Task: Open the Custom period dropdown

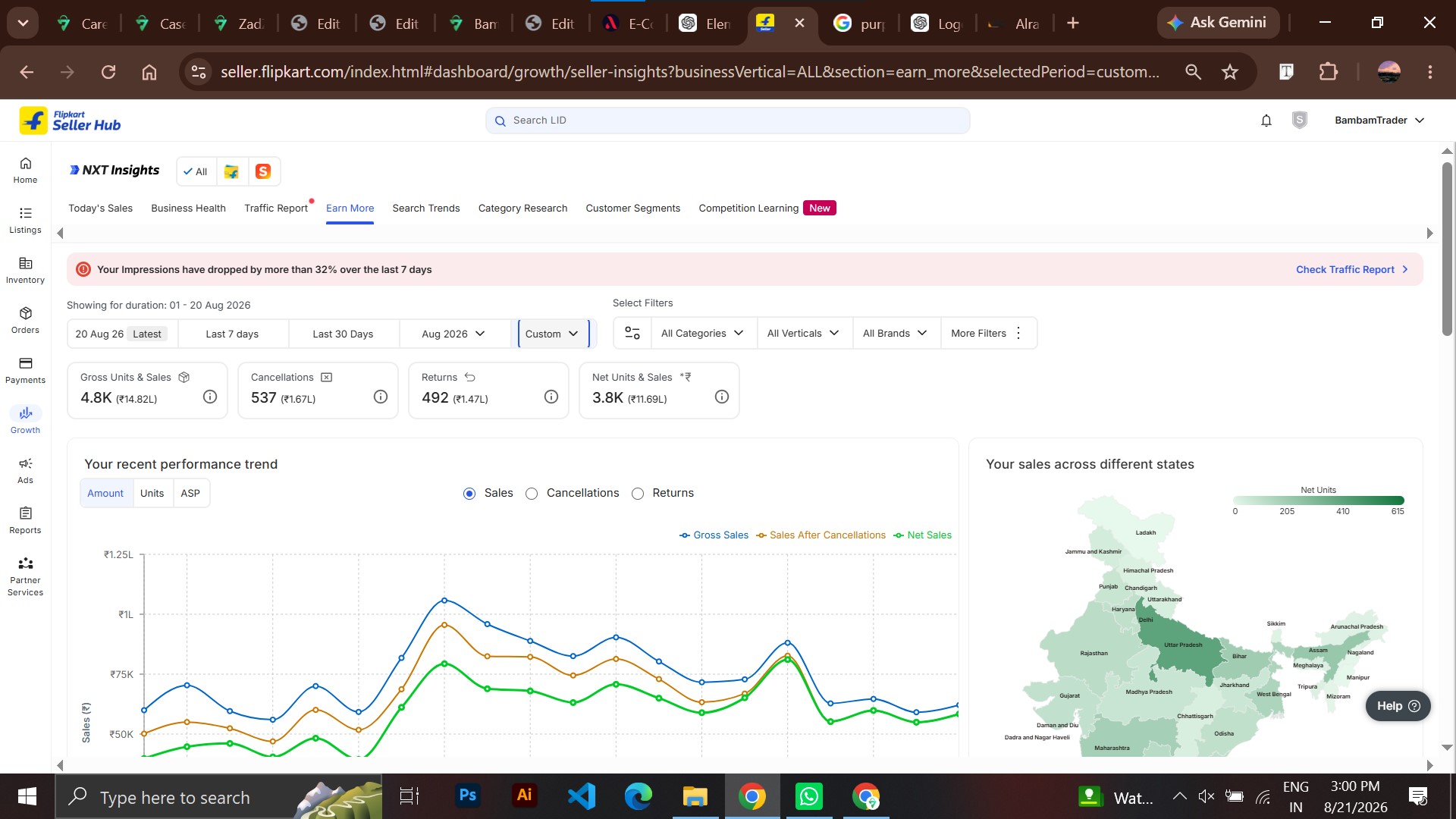Action: [x=553, y=334]
